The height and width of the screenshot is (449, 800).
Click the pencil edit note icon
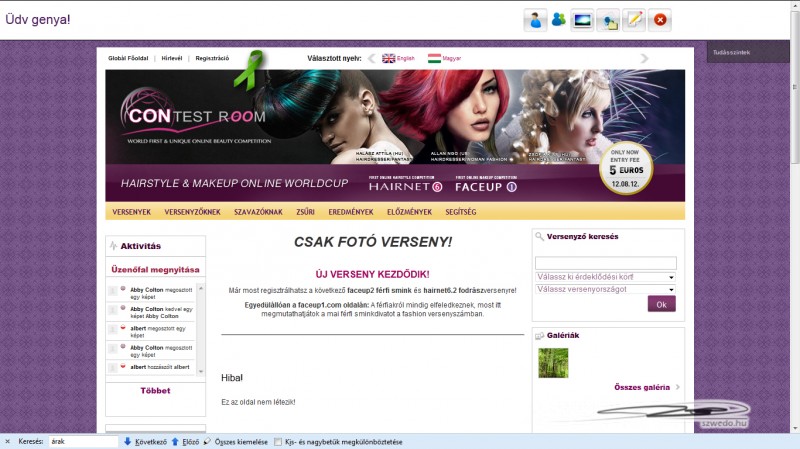point(634,20)
